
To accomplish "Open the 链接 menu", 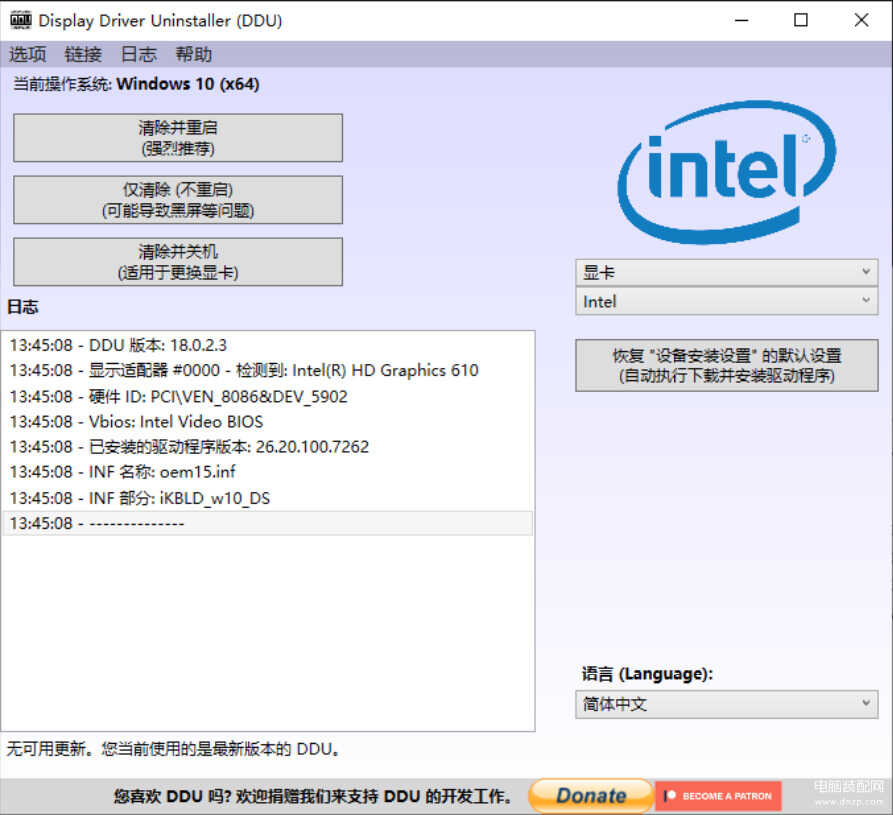I will (83, 55).
